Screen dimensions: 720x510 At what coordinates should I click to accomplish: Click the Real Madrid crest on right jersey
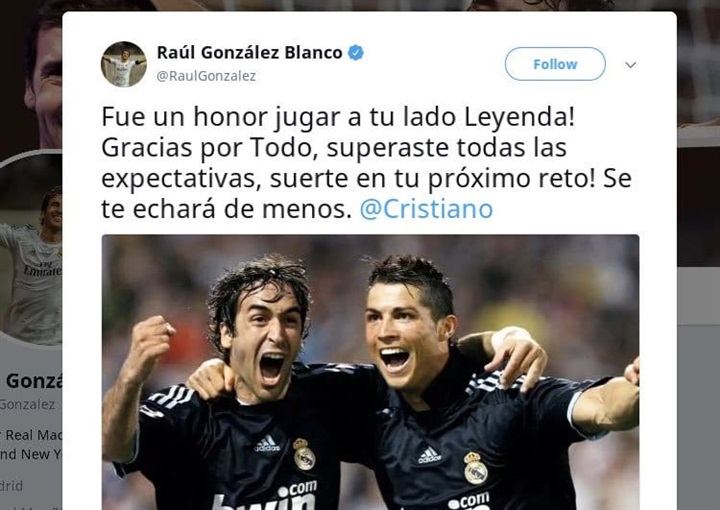point(475,468)
